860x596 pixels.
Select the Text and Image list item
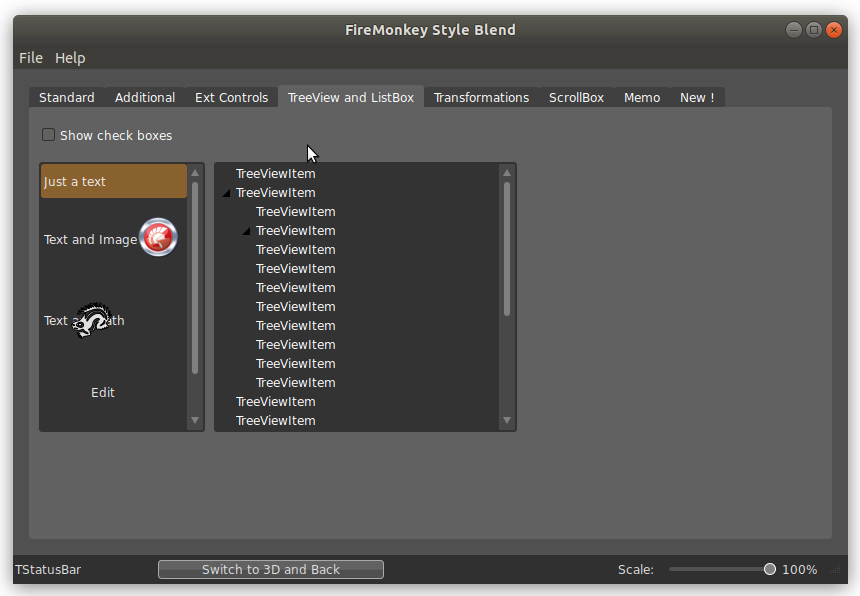tap(114, 240)
